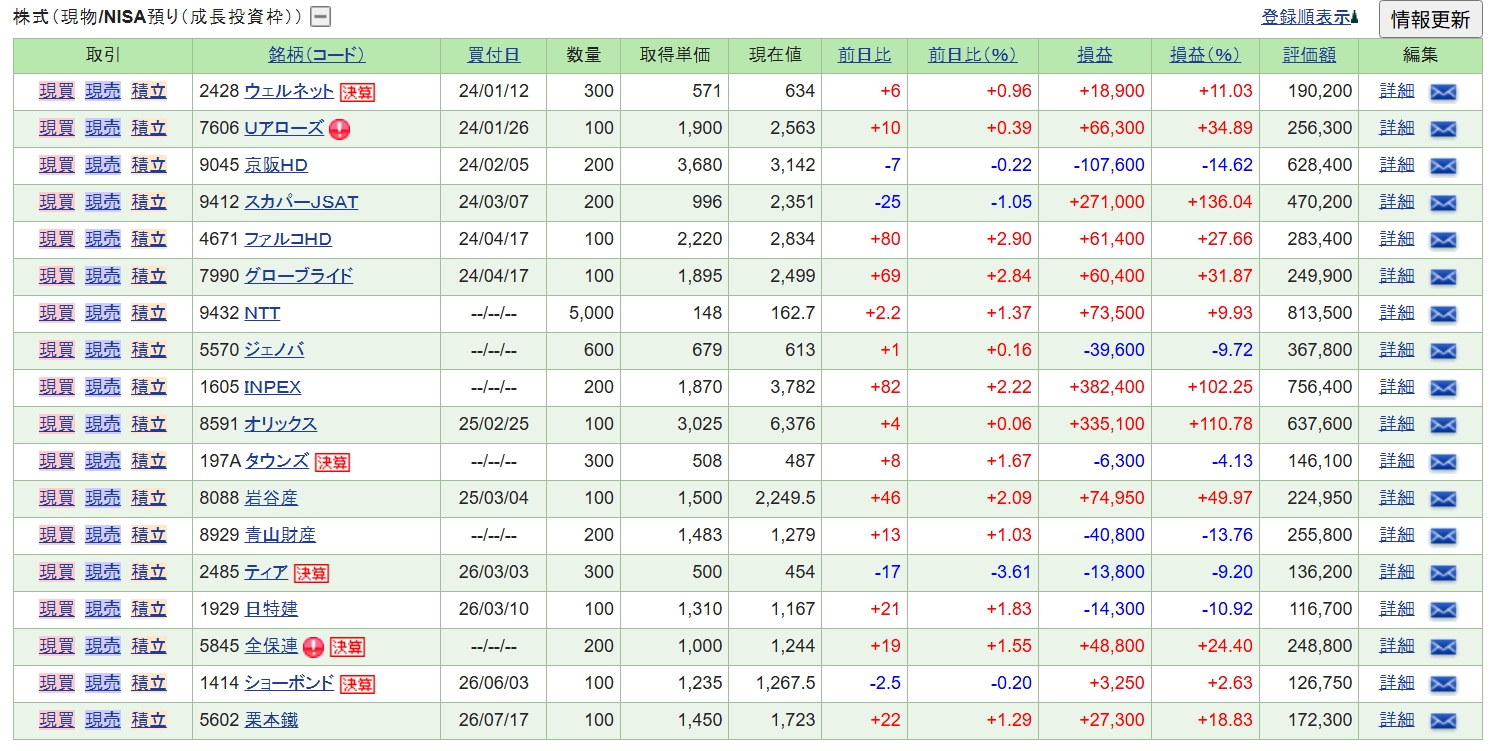Screen dimensions: 1500x751
Task: Click the 決算 badge next to ウェルネット
Action: coord(357,92)
